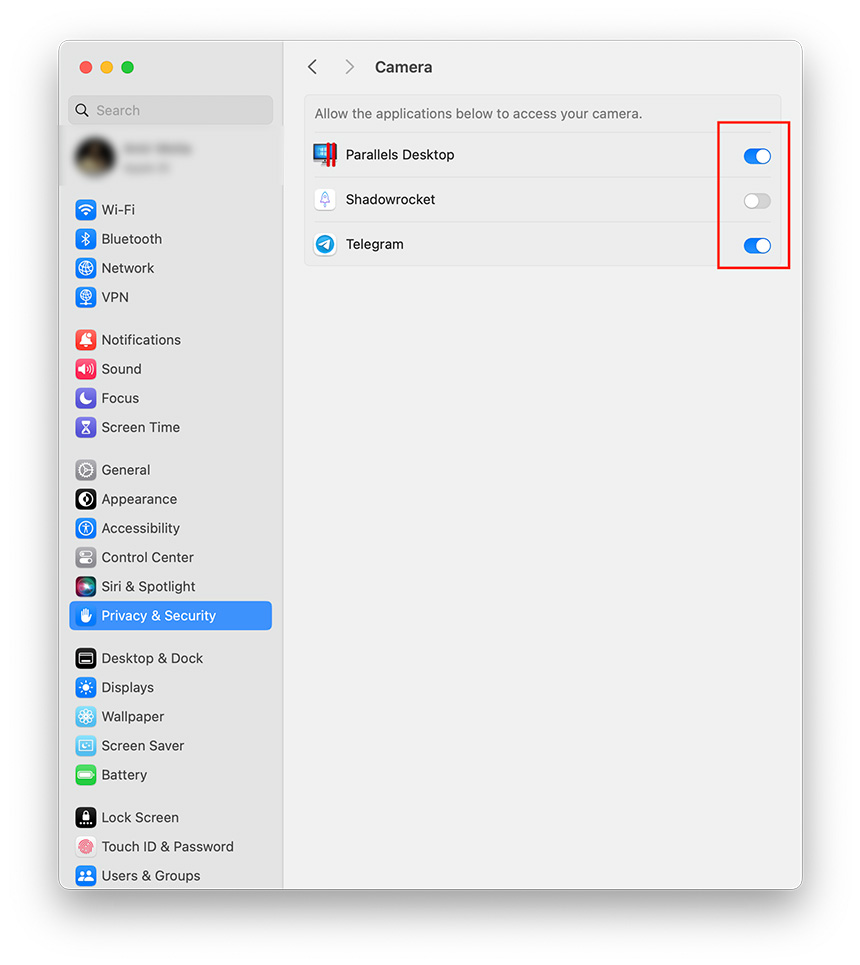Disable camera access for Parallels Desktop
Viewport: 860px width, 965px height.
757,156
